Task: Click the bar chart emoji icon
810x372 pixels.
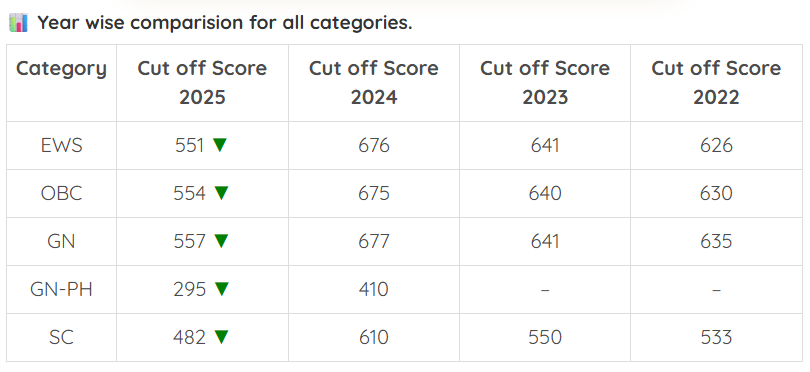Action: pos(18,23)
